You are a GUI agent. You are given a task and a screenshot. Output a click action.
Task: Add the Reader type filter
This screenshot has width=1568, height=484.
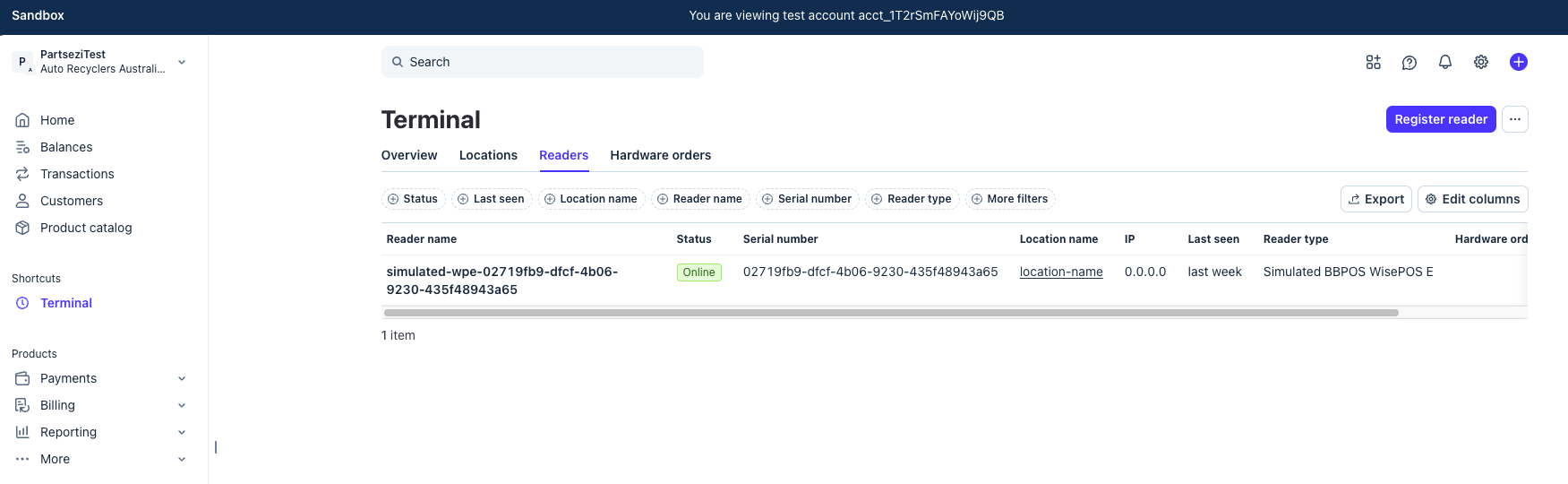click(912, 199)
